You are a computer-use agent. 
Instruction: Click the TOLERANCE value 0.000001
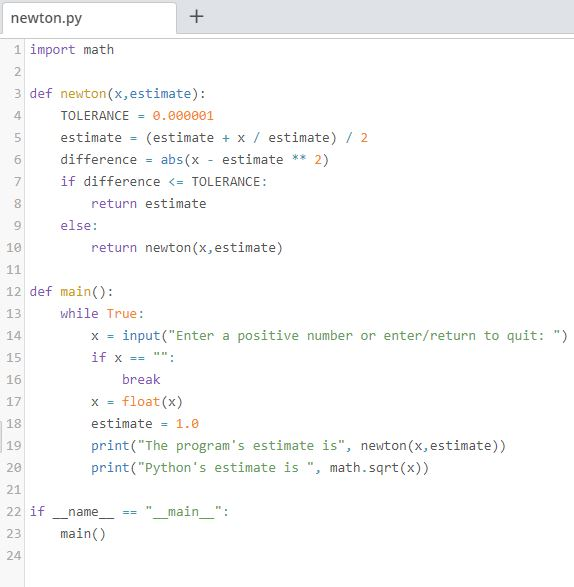(x=183, y=116)
